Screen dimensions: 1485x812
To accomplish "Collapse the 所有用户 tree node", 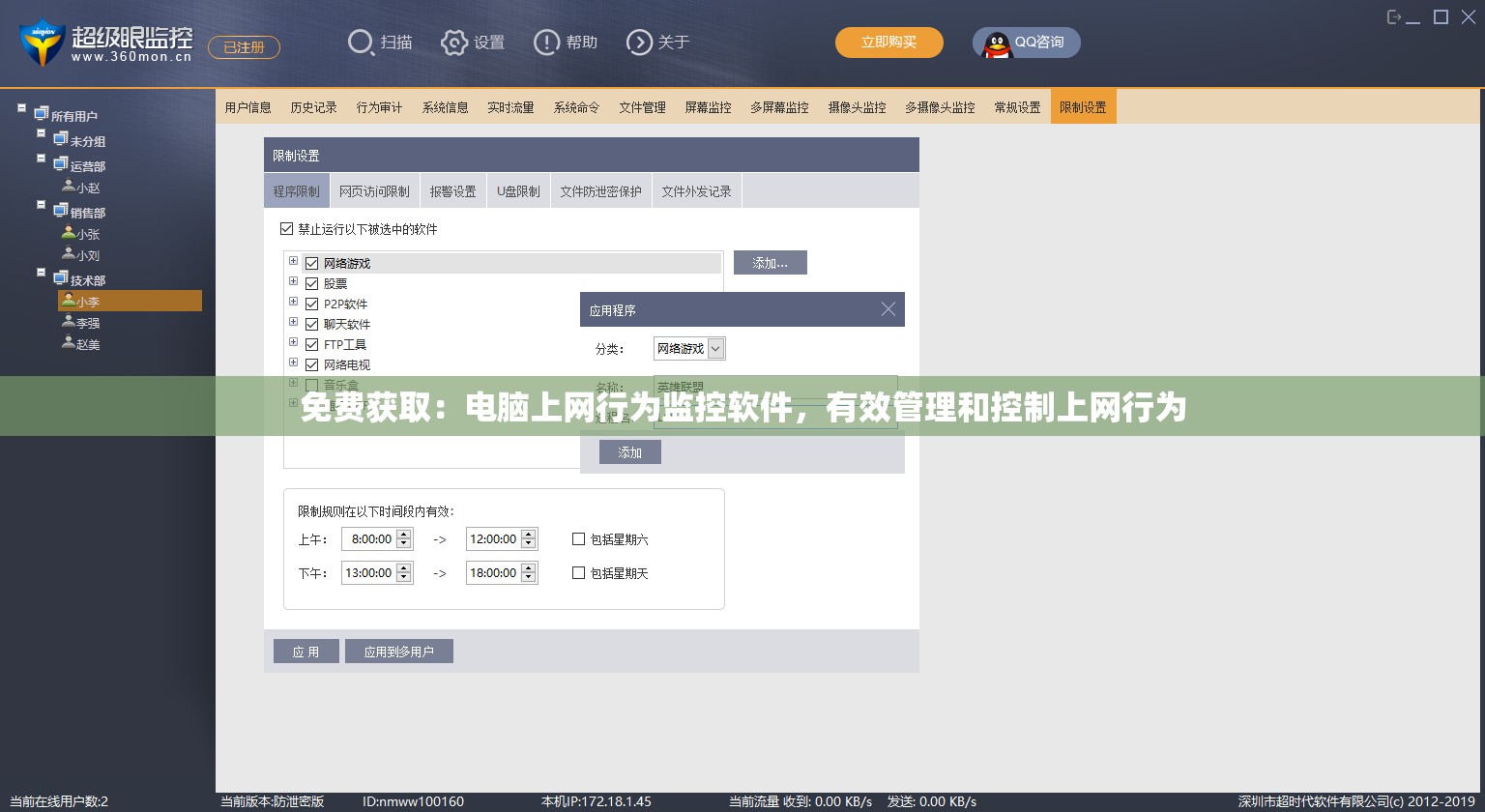I will click(x=21, y=107).
